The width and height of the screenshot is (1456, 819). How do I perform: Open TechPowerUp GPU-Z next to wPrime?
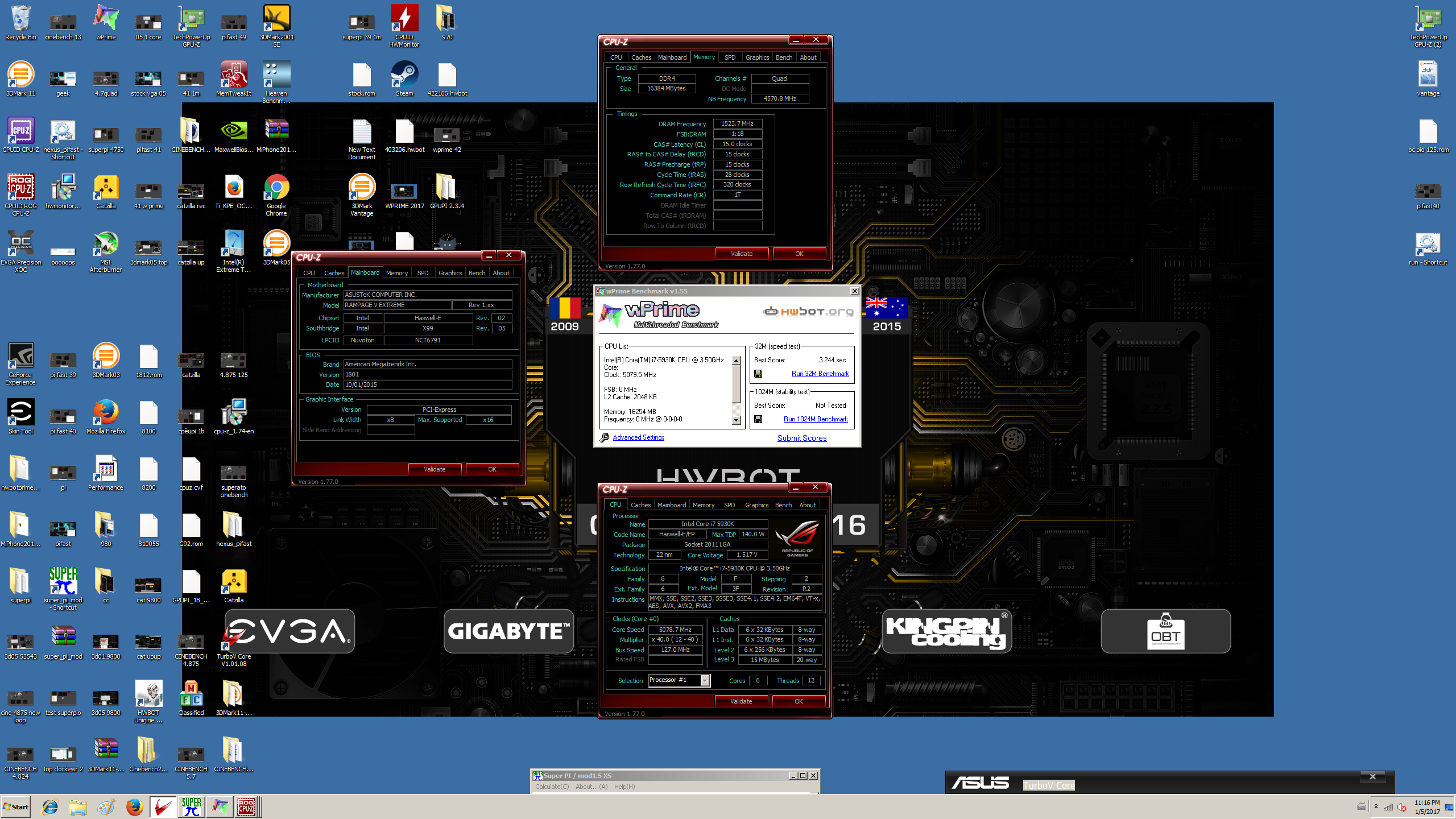pyautogui.click(x=191, y=26)
